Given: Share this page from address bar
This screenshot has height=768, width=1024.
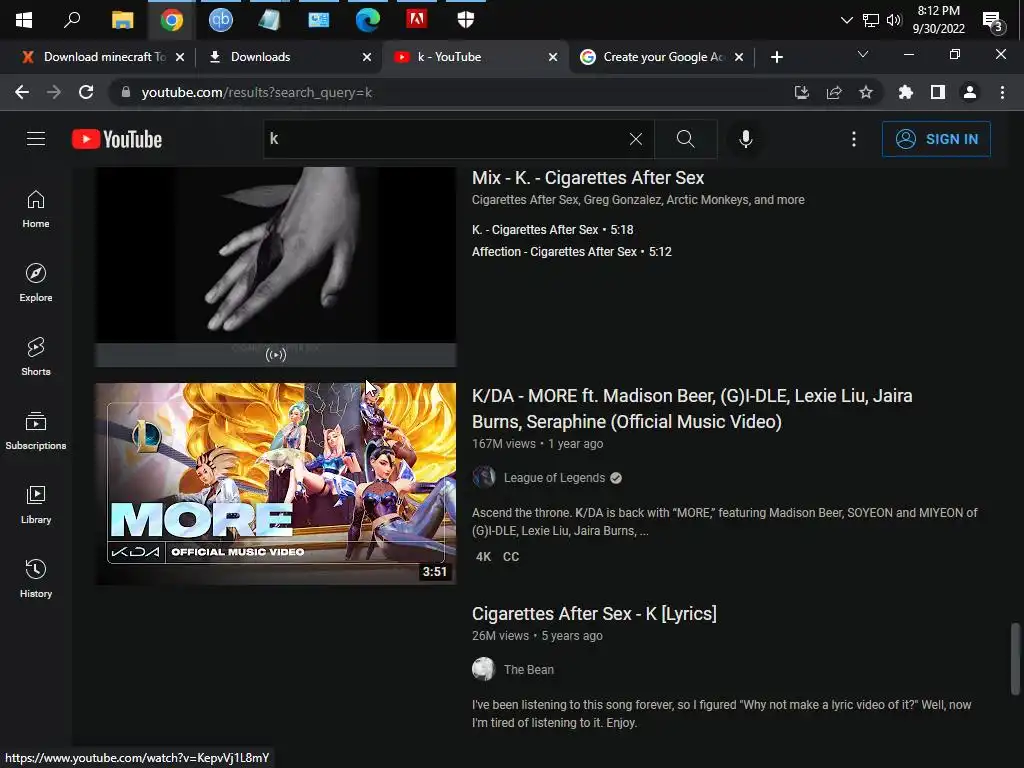Looking at the screenshot, I should 834,92.
